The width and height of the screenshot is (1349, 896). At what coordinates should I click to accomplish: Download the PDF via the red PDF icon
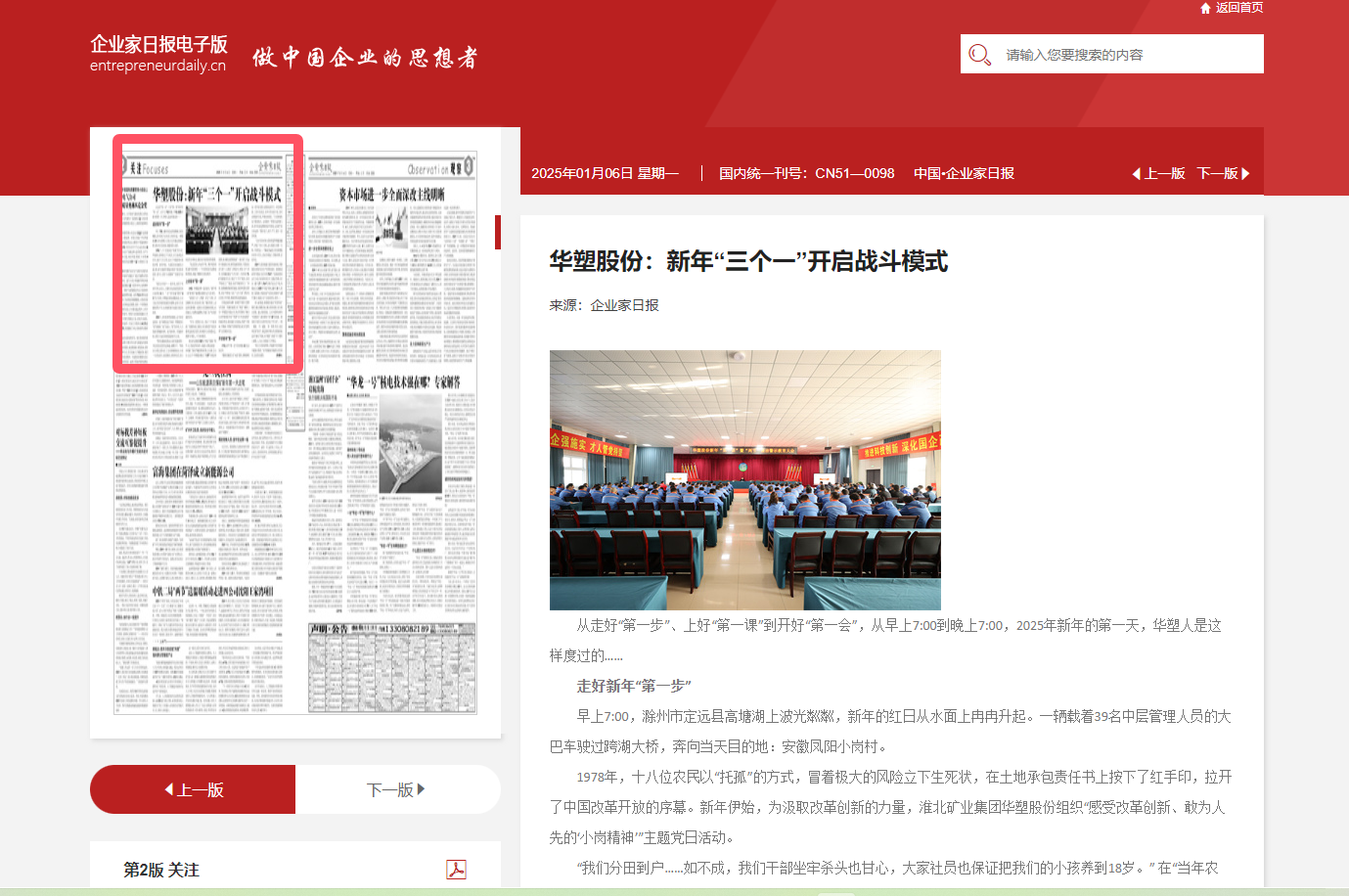456,870
